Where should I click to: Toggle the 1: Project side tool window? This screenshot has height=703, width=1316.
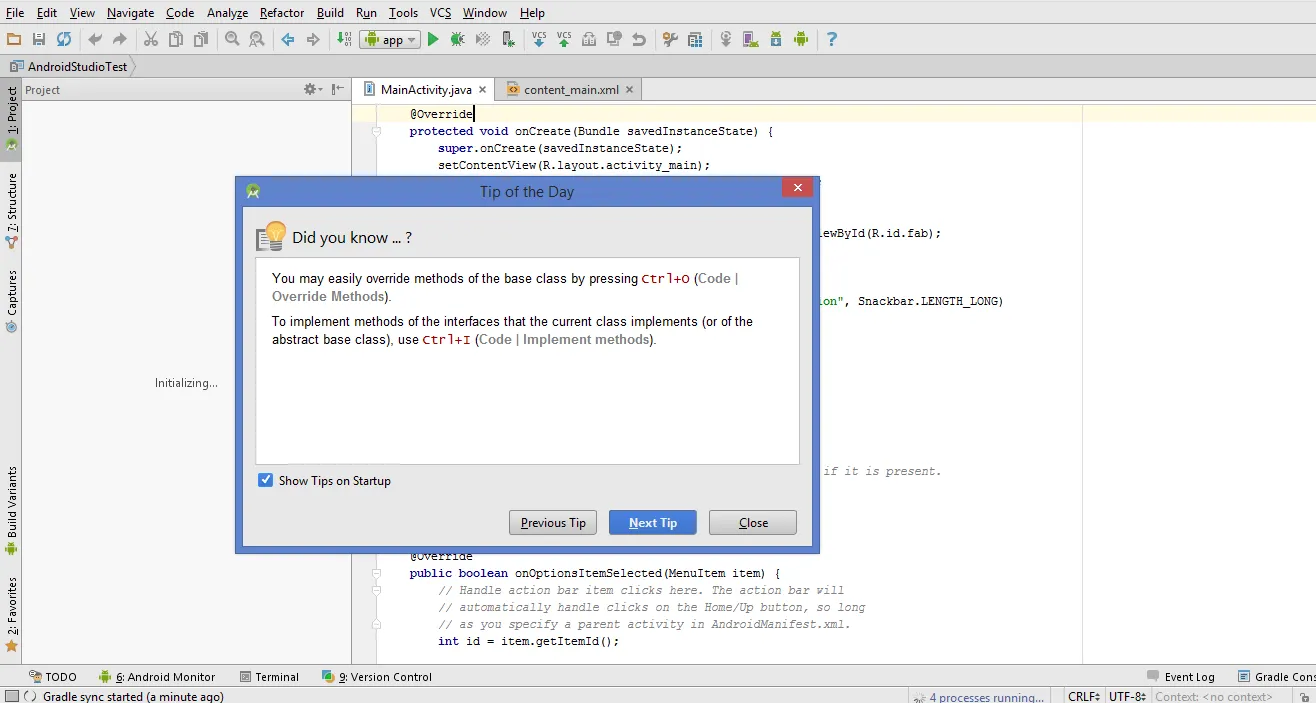tap(12, 118)
